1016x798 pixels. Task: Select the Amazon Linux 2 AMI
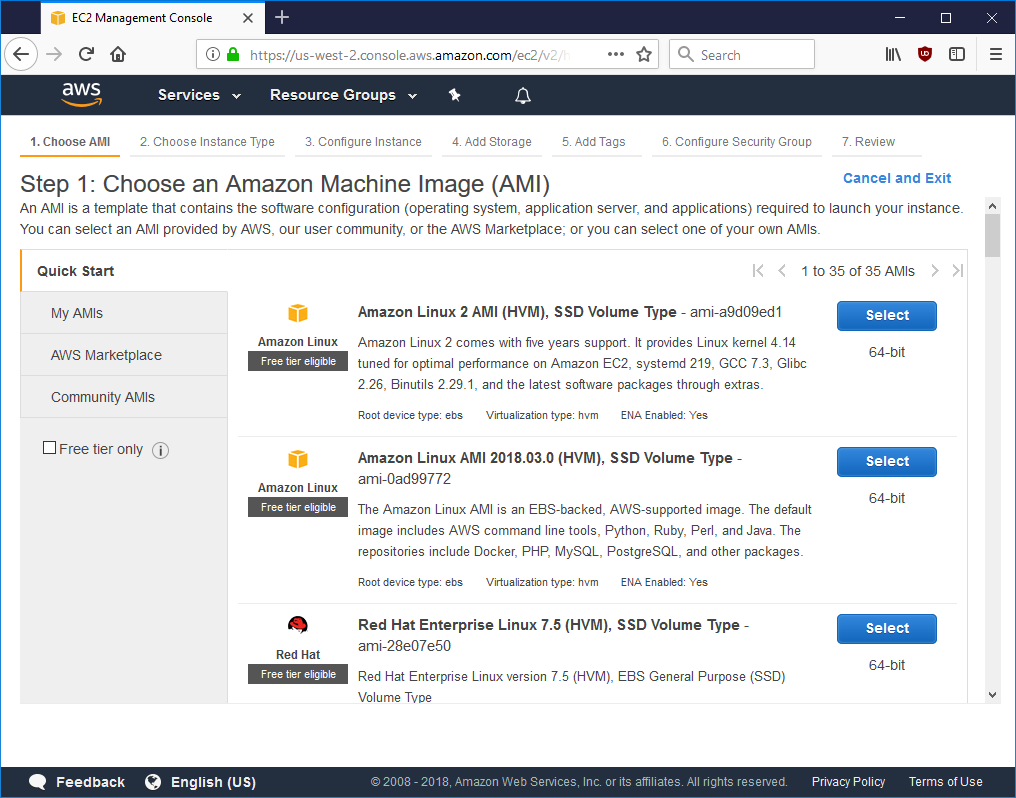886,315
